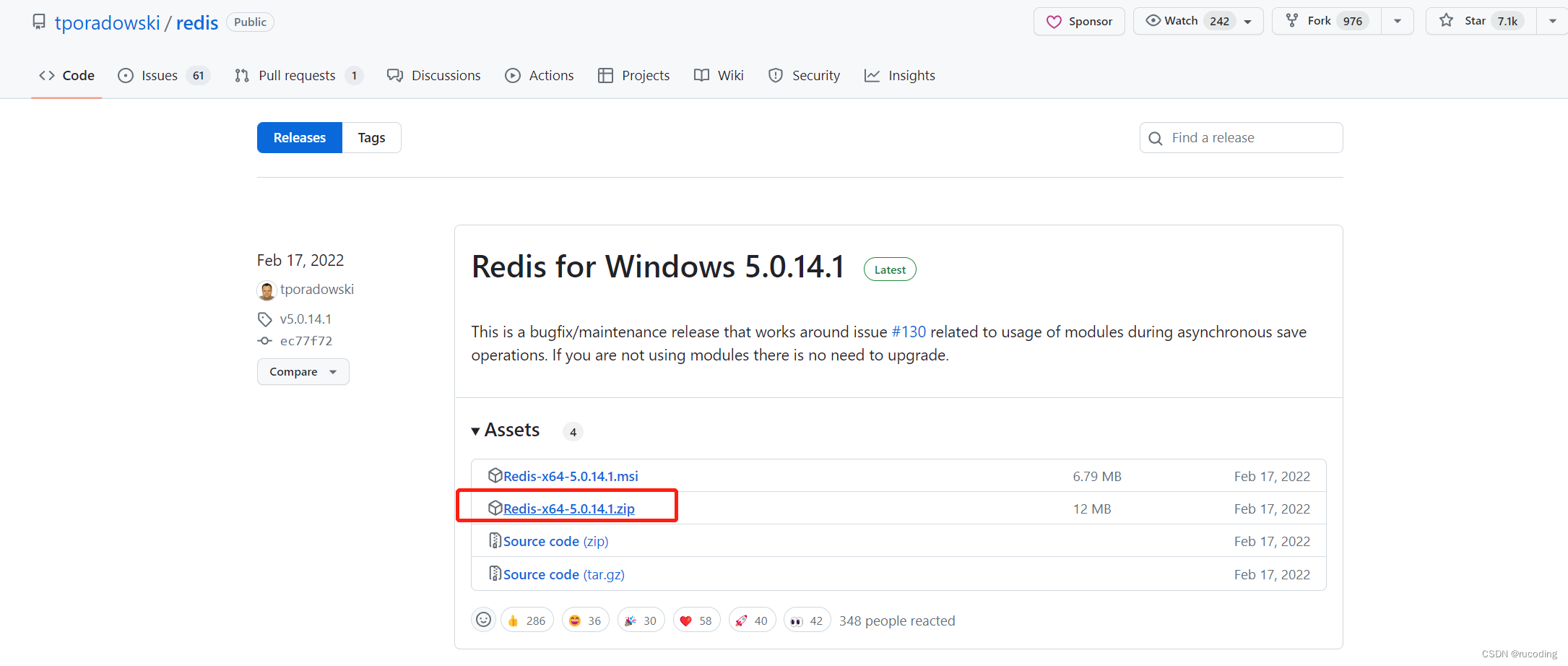Viewport: 1568px width, 666px height.
Task: Click the repository icon beside tporadowski
Action: [x=39, y=22]
